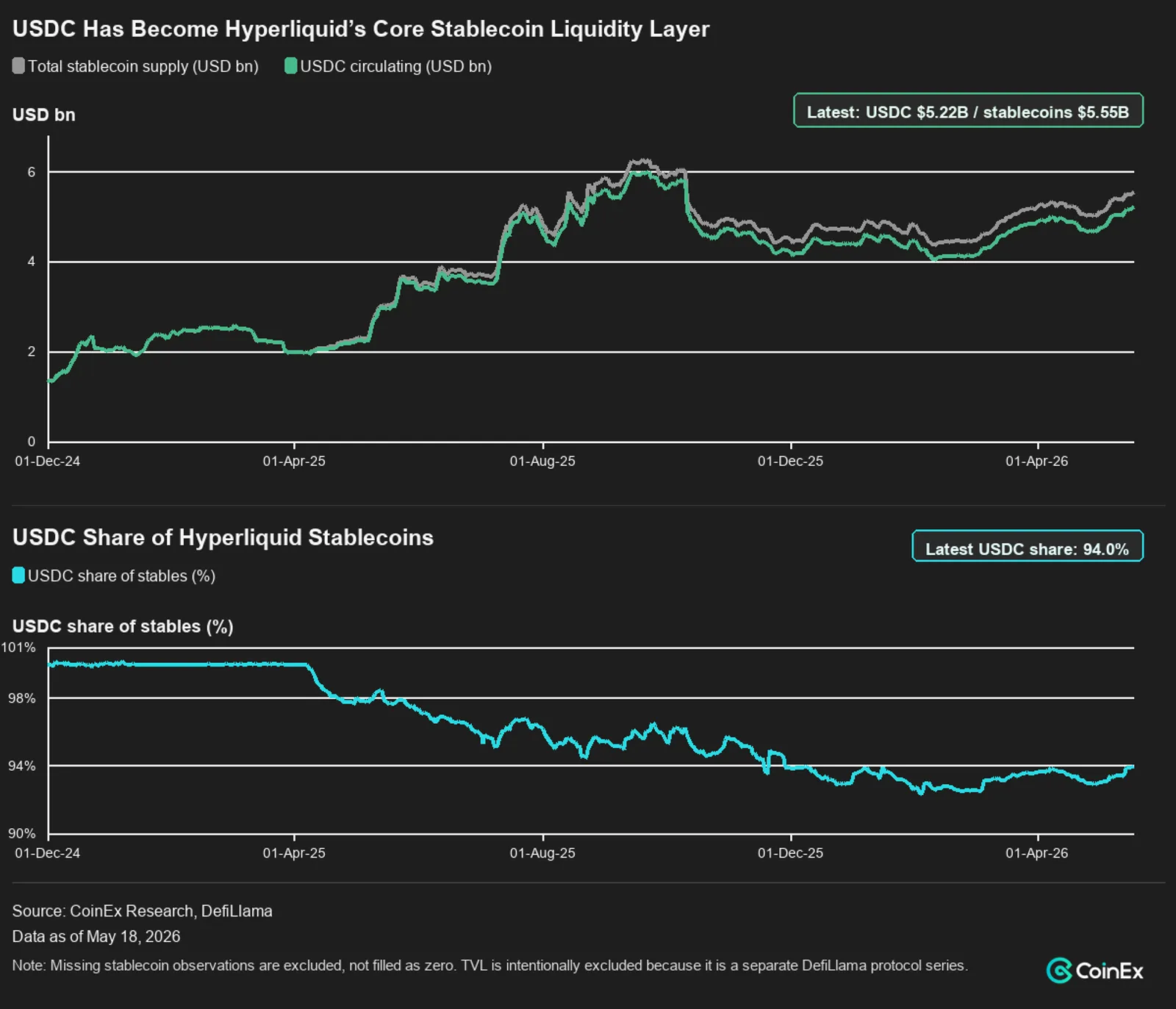Click the 'USD bn' axis title
Screen dimensions: 1176x1009
[x=43, y=115]
